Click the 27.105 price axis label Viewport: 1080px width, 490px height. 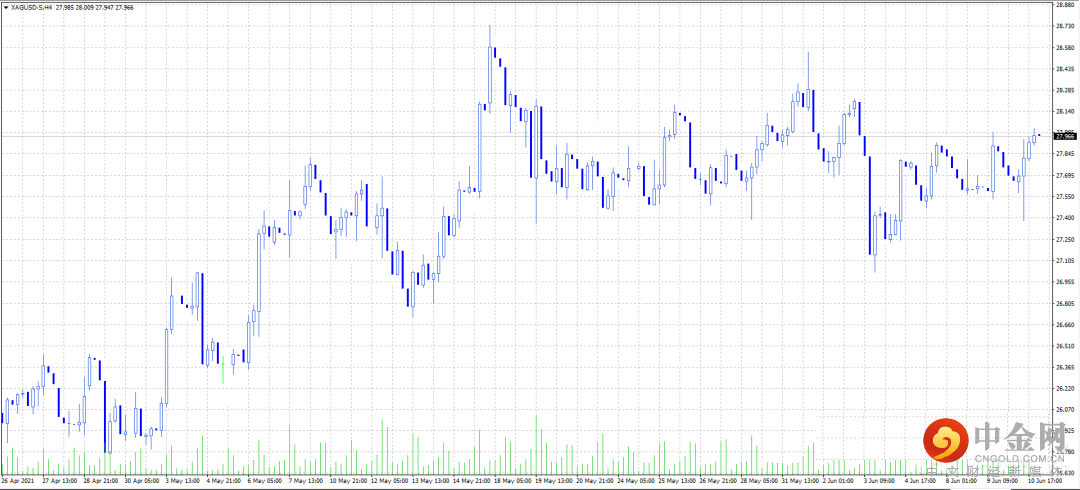[x=1065, y=261]
